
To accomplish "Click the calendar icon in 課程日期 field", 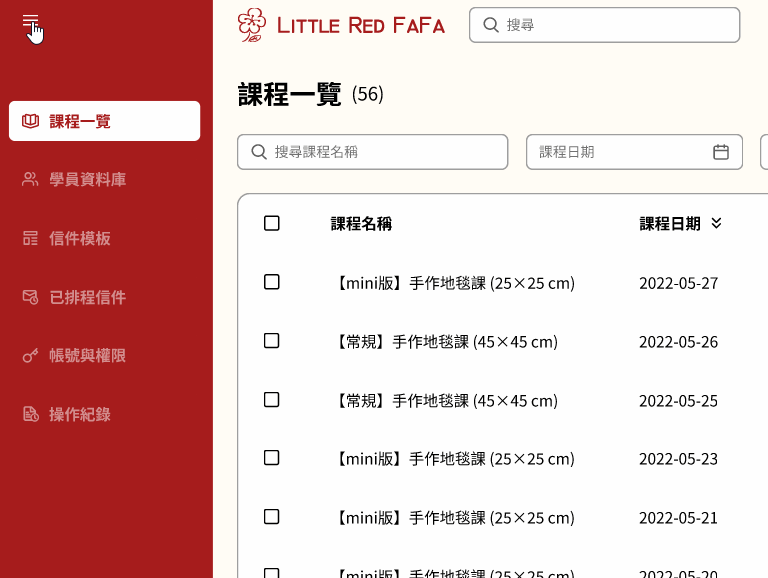I will 721,152.
